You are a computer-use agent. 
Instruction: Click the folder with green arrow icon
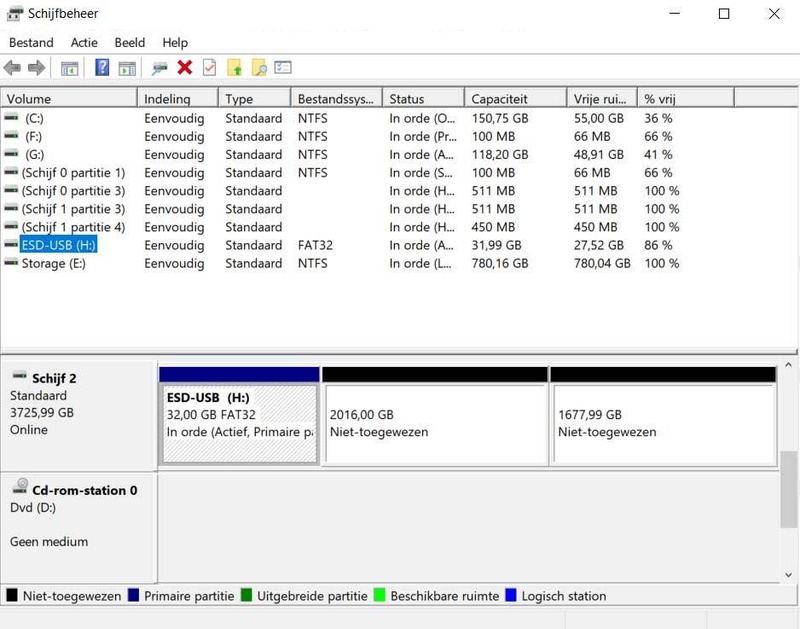click(234, 67)
